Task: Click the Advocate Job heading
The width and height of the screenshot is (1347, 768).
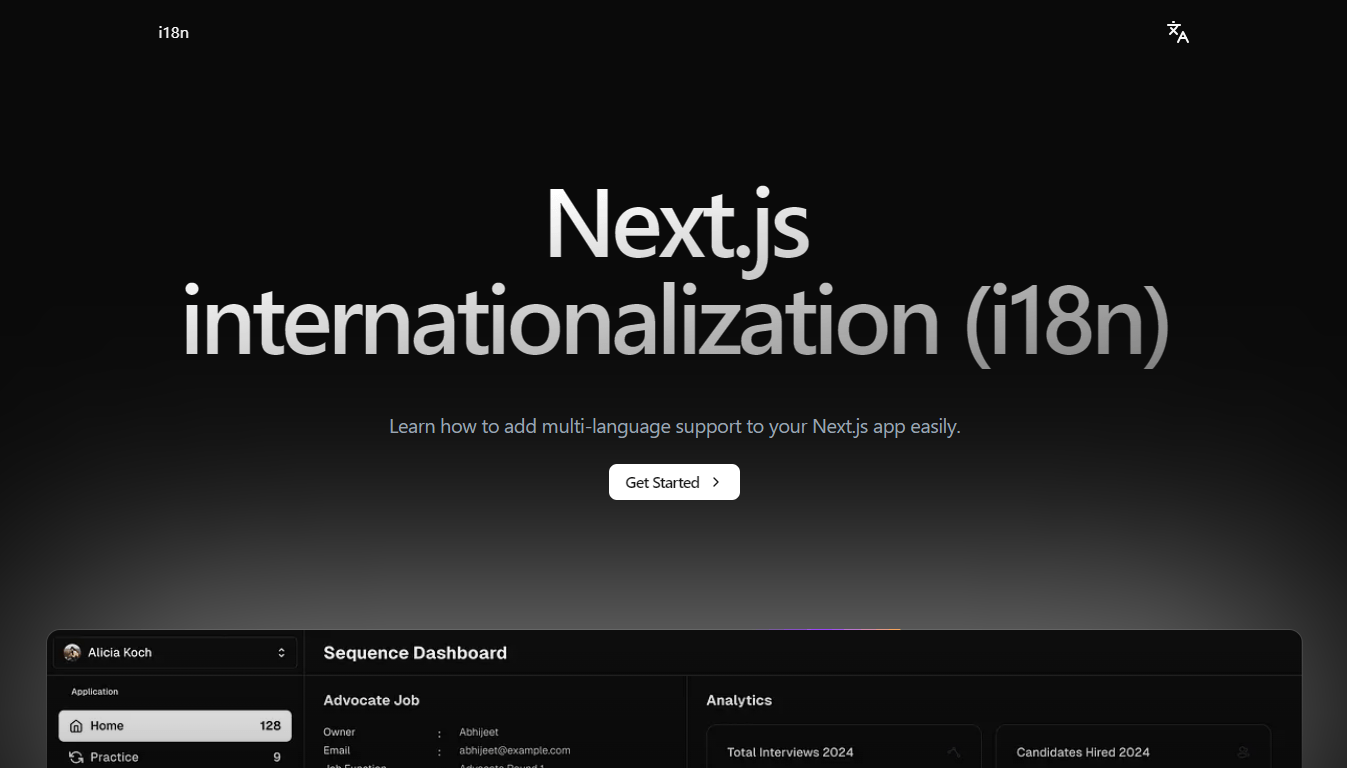Action: coord(371,700)
